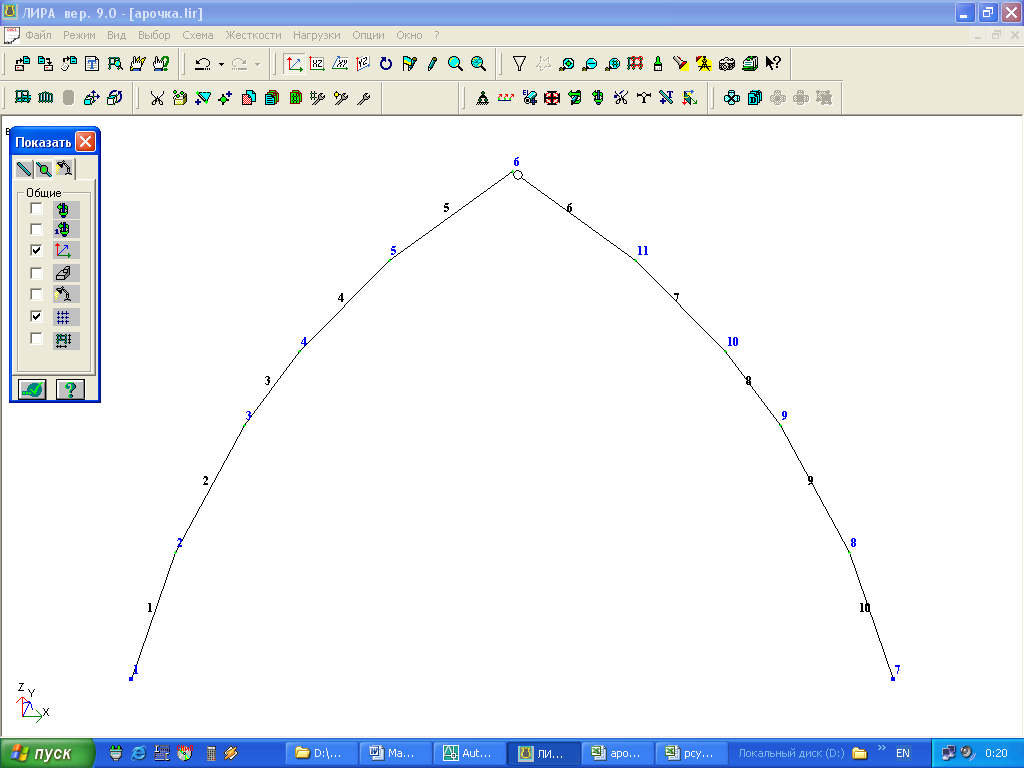Image resolution: width=1024 pixels, height=768 pixels.
Task: Click the zoom-in magnifier with plus
Action: point(566,63)
